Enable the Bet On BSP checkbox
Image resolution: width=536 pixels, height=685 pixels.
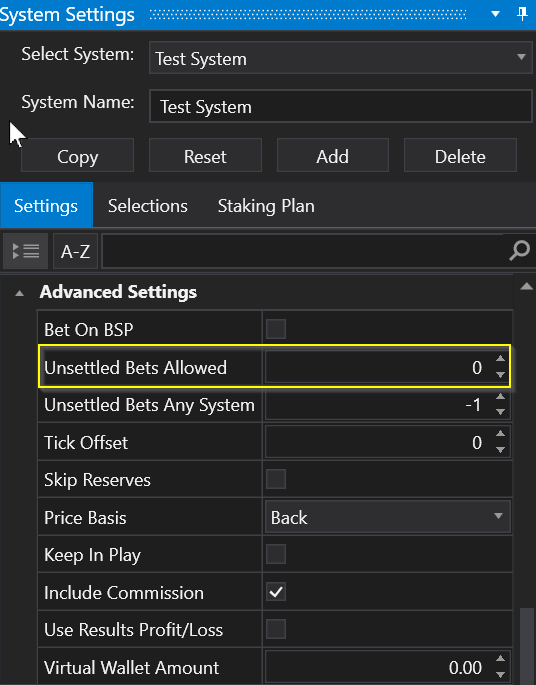tap(276, 329)
